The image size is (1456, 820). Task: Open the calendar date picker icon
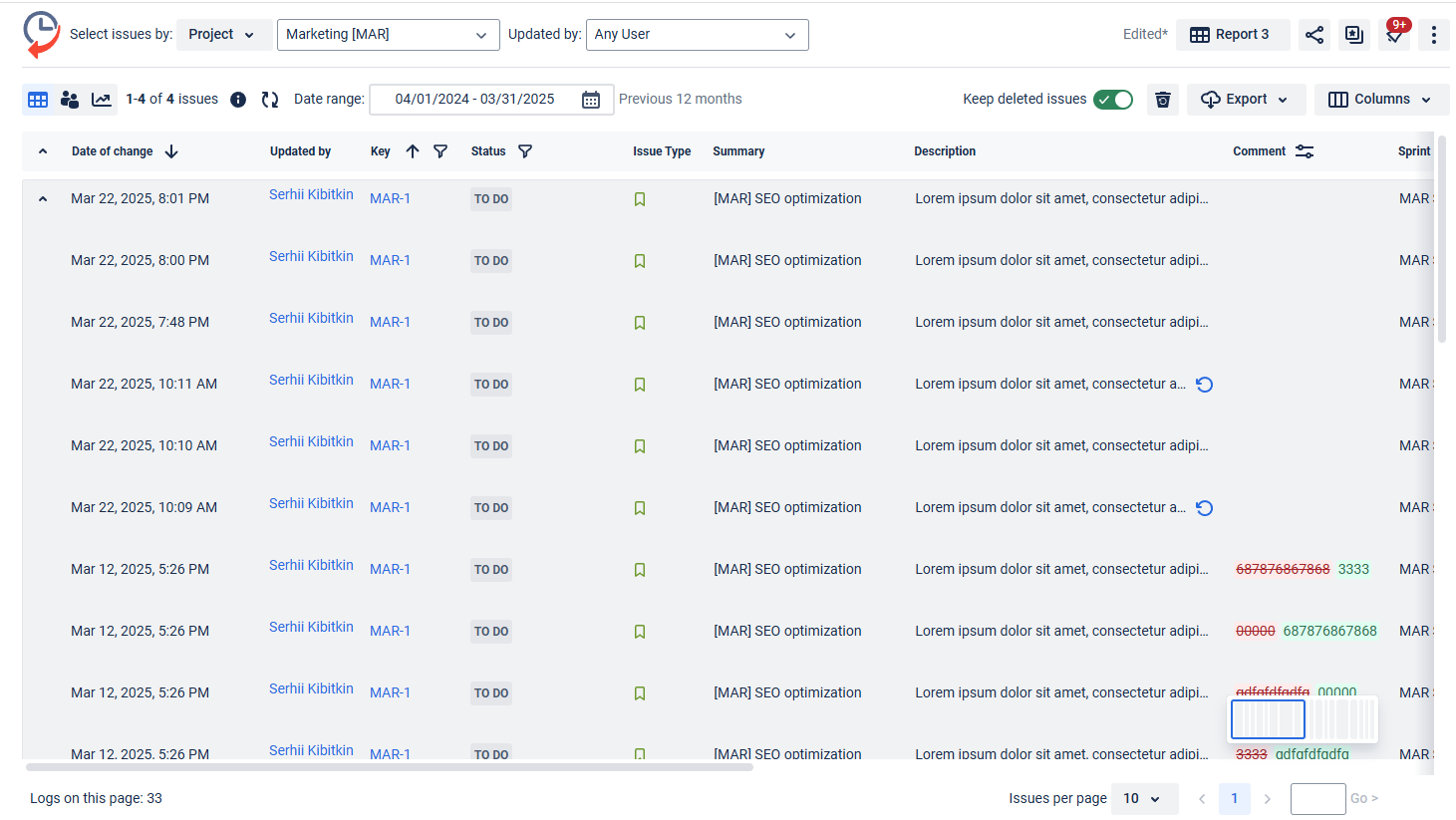pos(591,100)
